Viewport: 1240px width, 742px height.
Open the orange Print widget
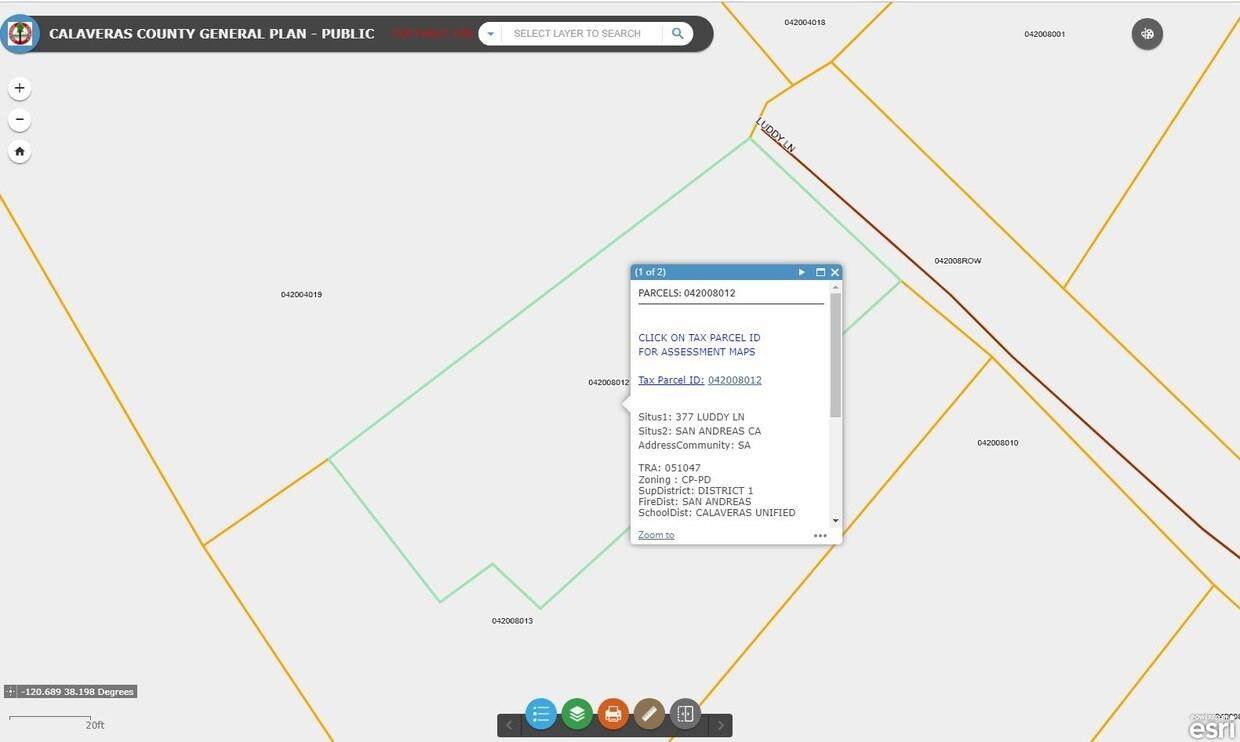[x=613, y=714]
